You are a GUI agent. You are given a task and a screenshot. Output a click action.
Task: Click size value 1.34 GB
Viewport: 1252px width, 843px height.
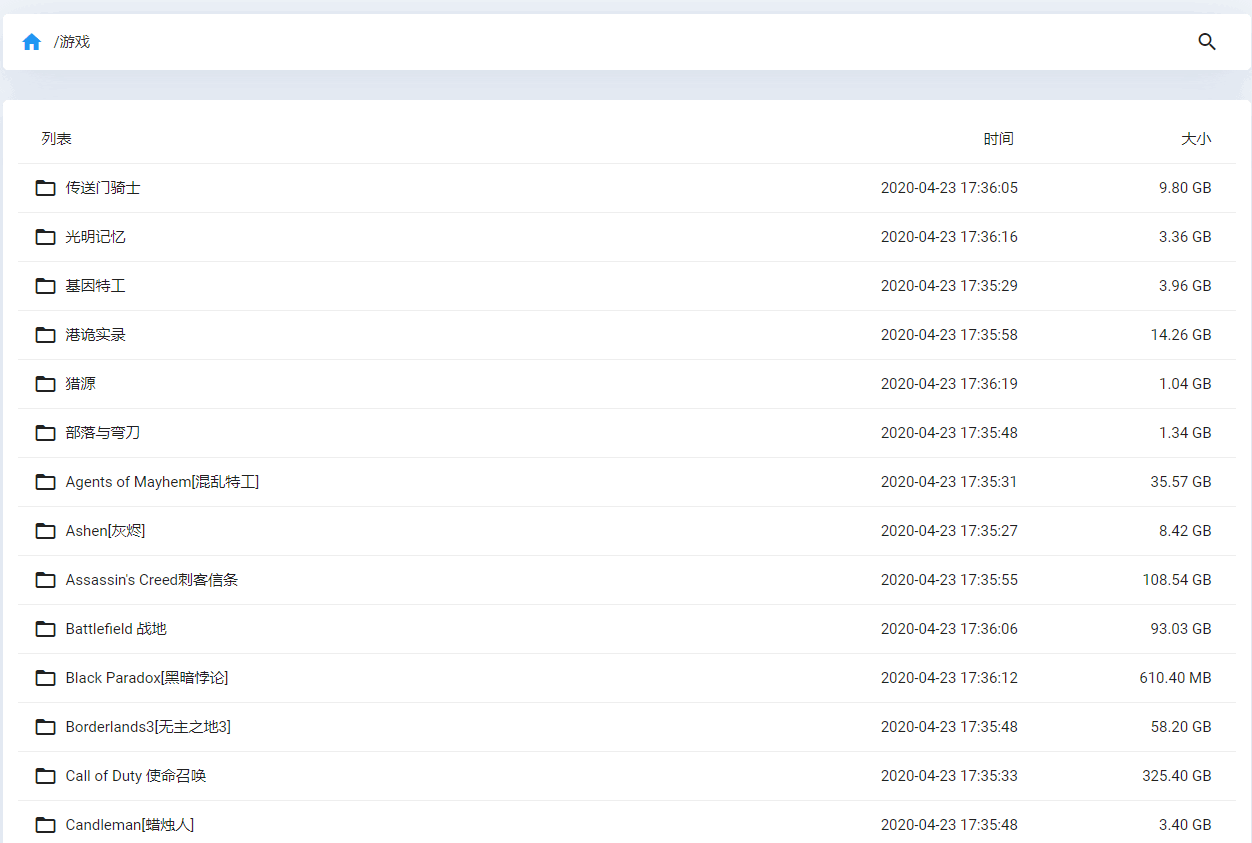1185,433
